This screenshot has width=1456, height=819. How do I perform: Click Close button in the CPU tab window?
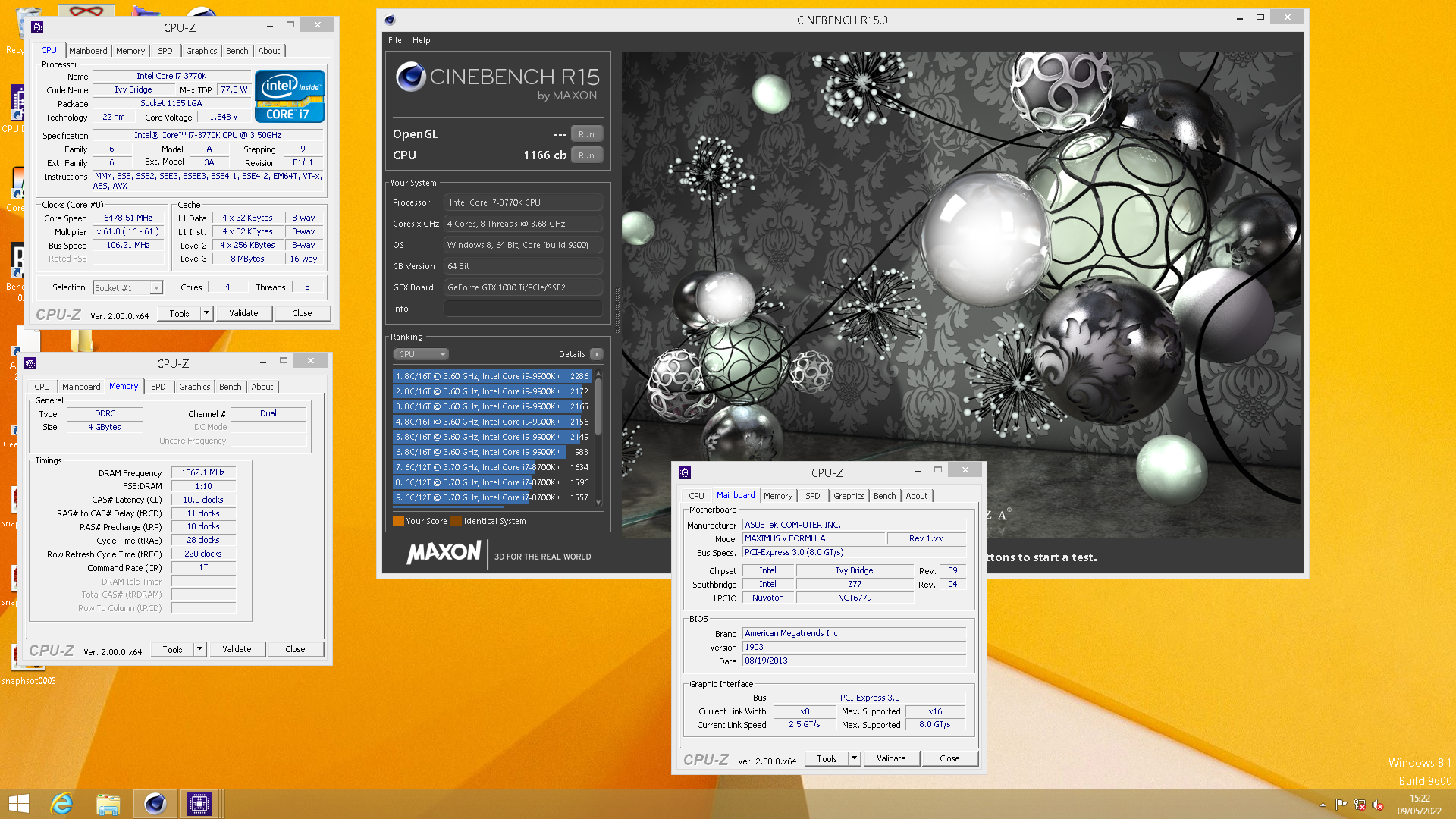tap(302, 313)
